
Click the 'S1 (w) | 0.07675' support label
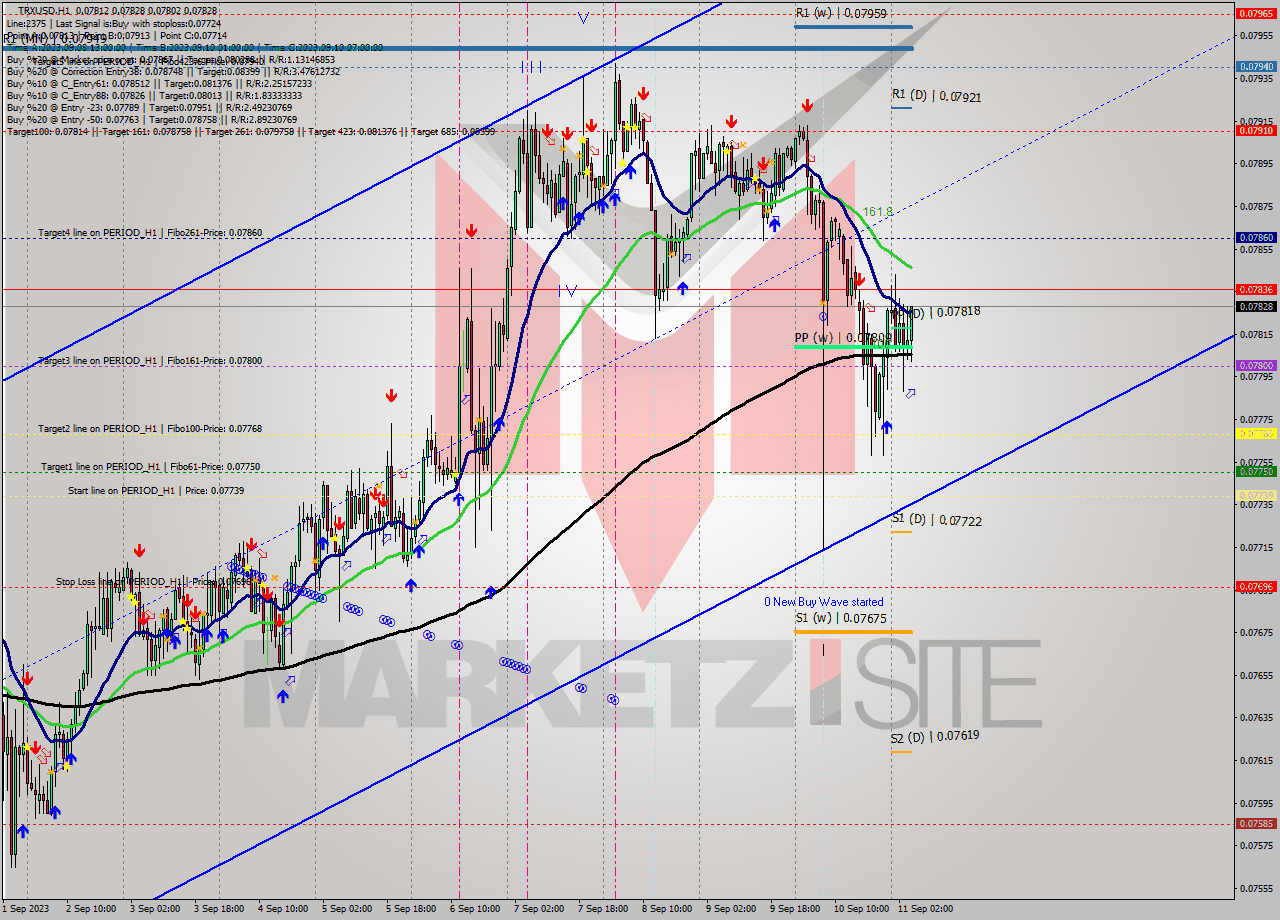[841, 619]
